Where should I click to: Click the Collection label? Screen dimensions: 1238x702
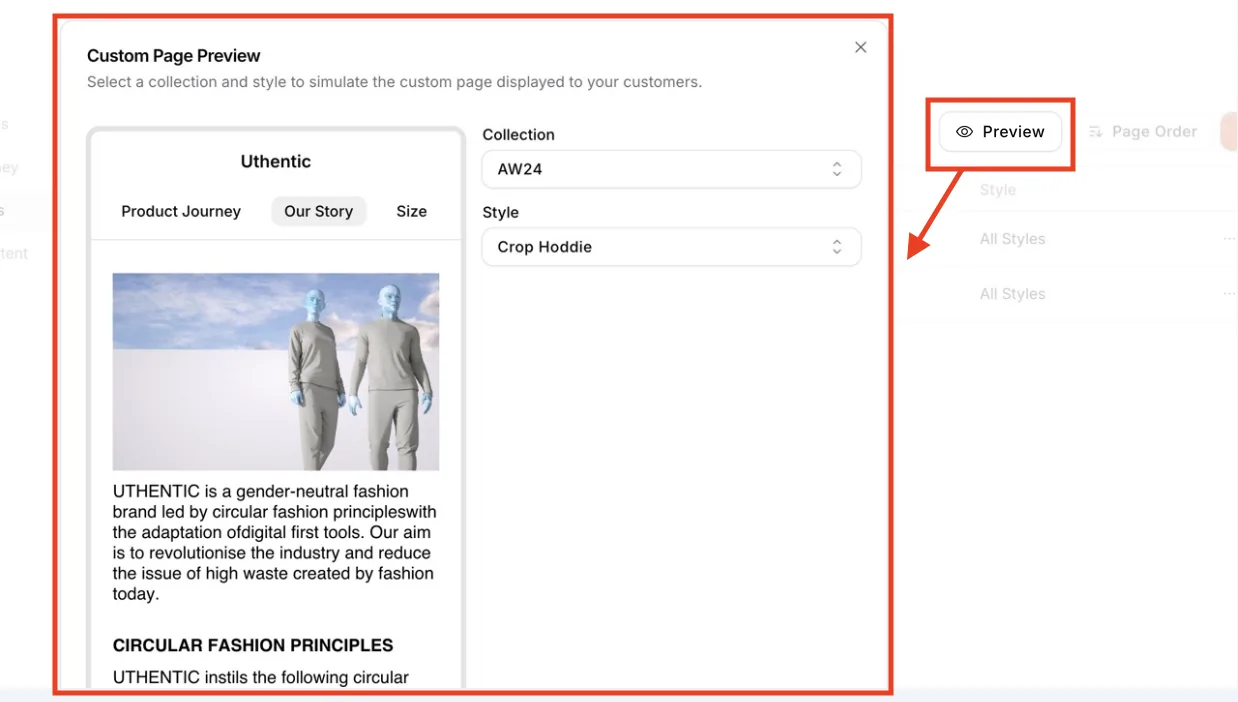[518, 134]
